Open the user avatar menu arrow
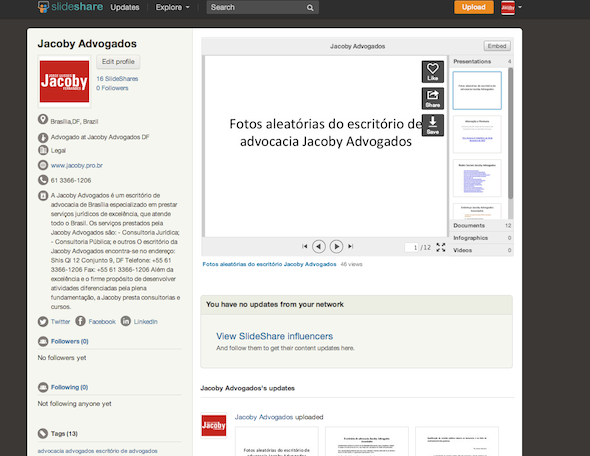Viewport: 590px width, 456px height. [520, 7]
